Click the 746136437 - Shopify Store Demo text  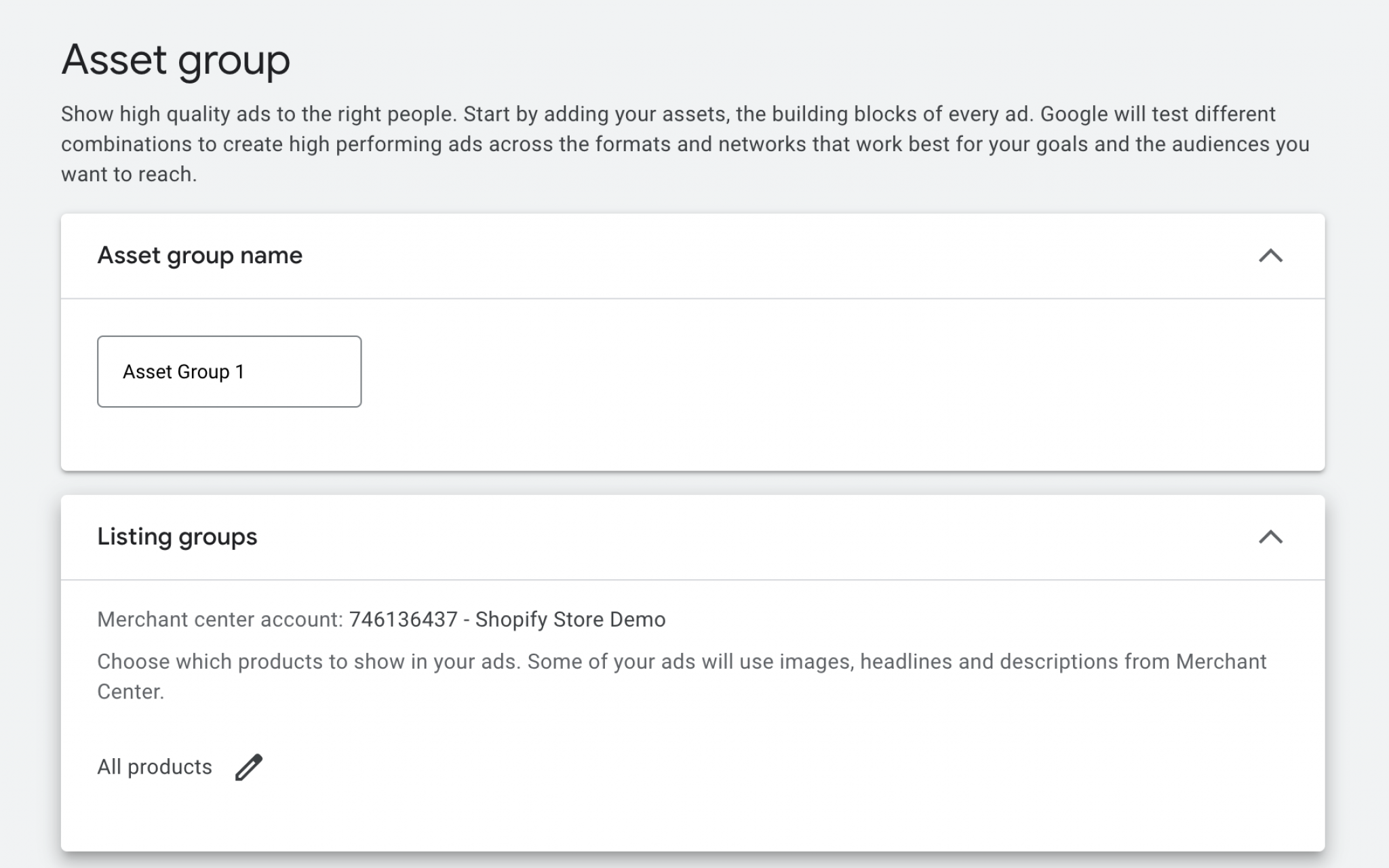tap(507, 619)
